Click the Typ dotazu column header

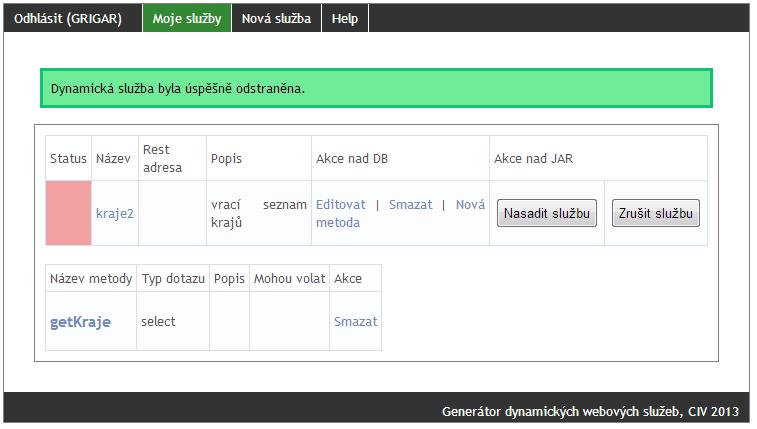pos(173,278)
